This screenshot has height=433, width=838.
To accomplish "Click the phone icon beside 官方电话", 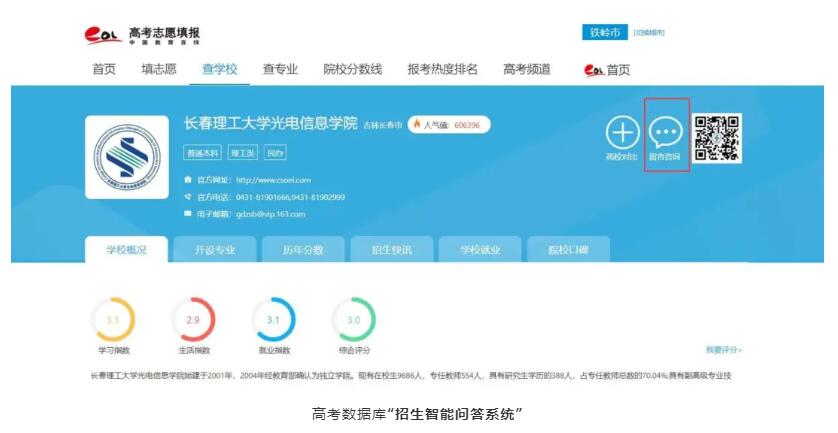I will tap(188, 197).
